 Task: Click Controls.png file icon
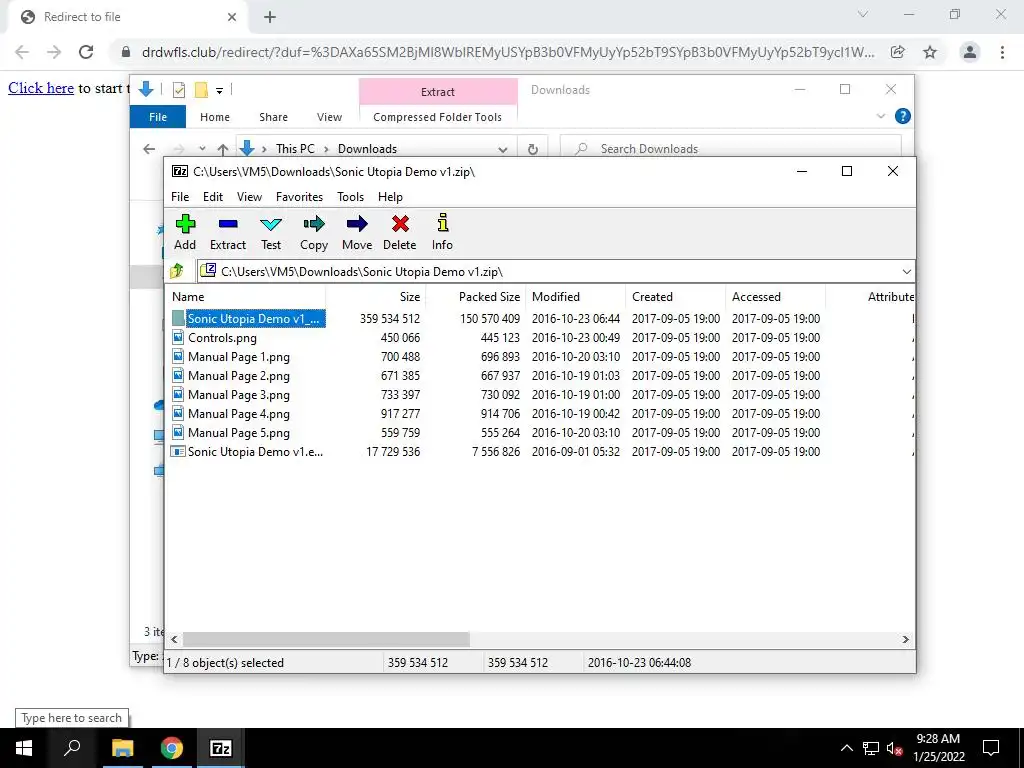point(178,338)
